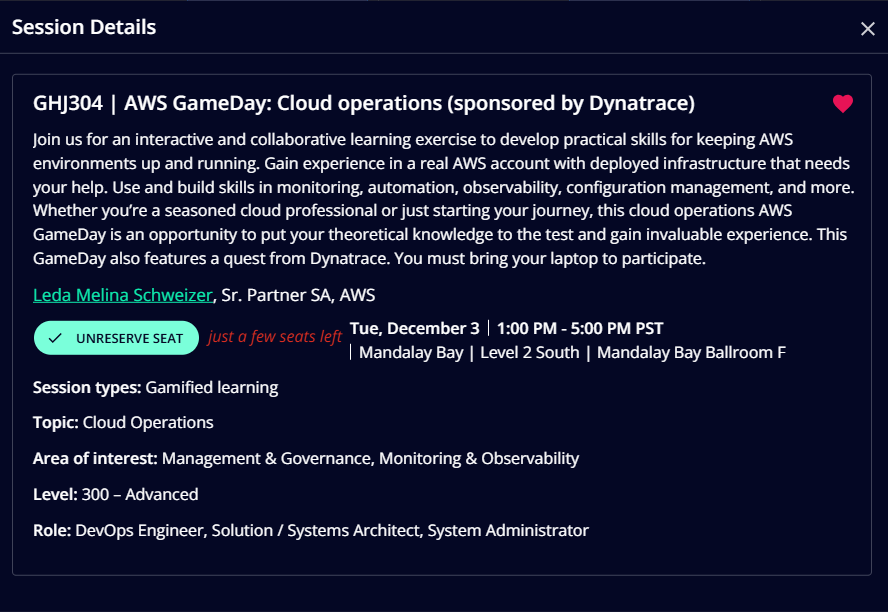Click the GHJ304 AWS GameDay session title
The height and width of the screenshot is (612, 888).
pos(364,103)
